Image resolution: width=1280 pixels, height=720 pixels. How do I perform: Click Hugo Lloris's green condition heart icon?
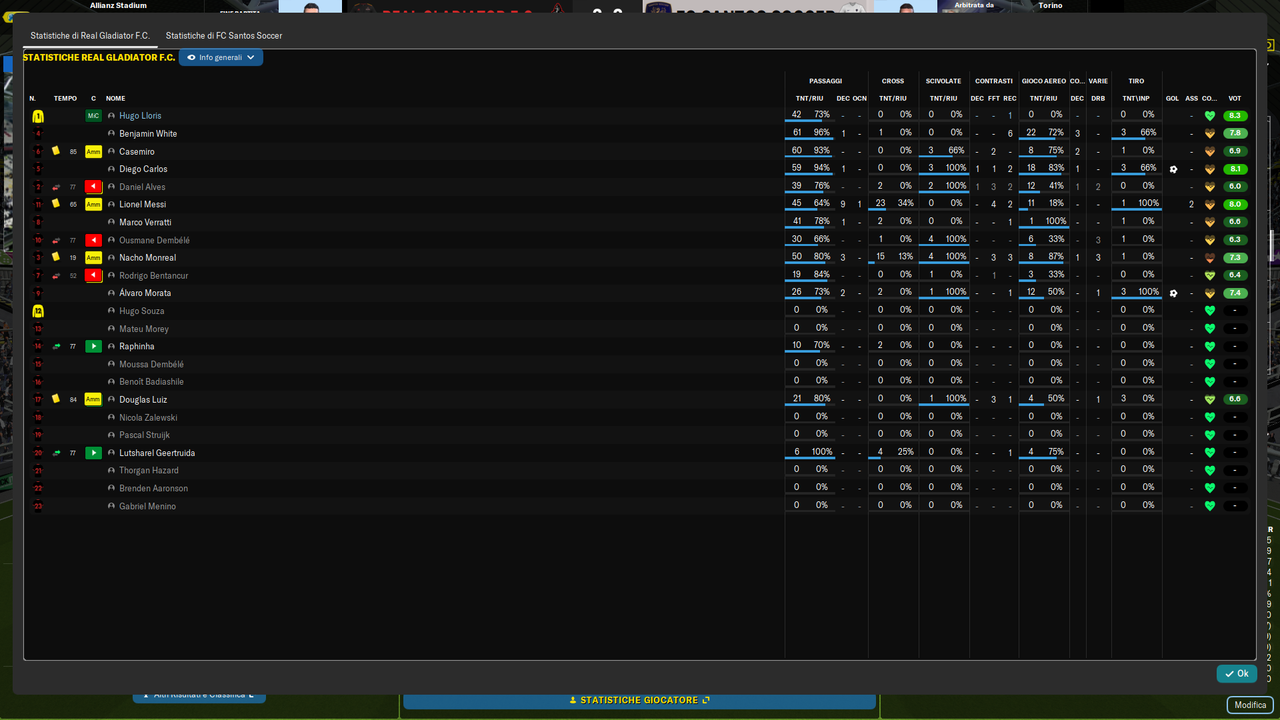click(1209, 116)
